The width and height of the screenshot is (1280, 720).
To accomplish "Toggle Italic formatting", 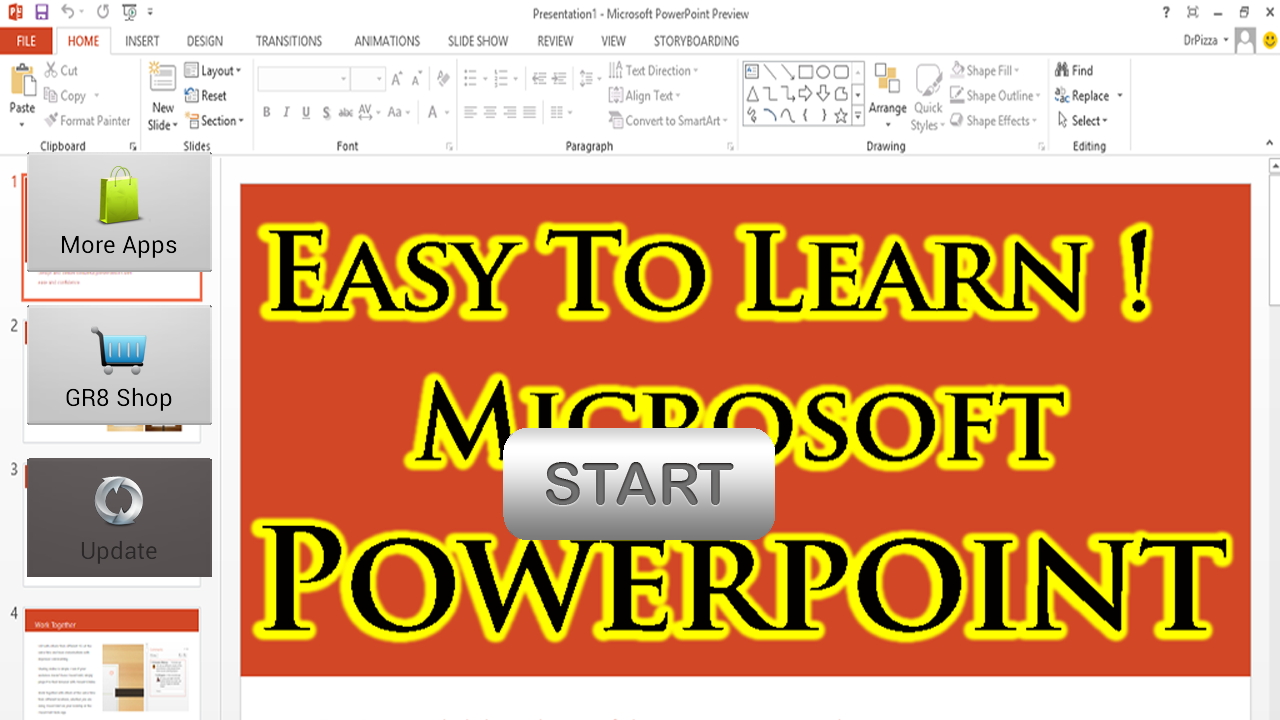I will coord(286,112).
